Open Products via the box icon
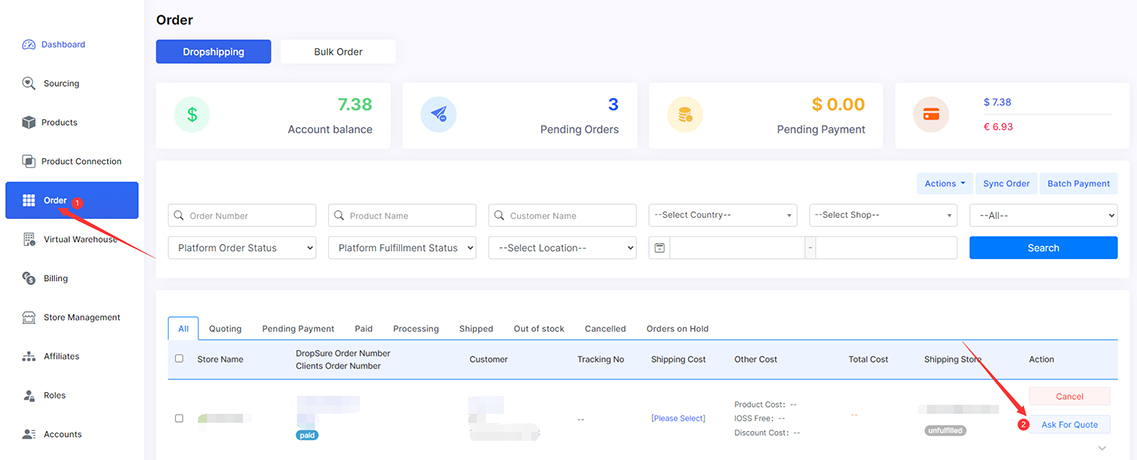The height and width of the screenshot is (460, 1137). pyautogui.click(x=29, y=122)
